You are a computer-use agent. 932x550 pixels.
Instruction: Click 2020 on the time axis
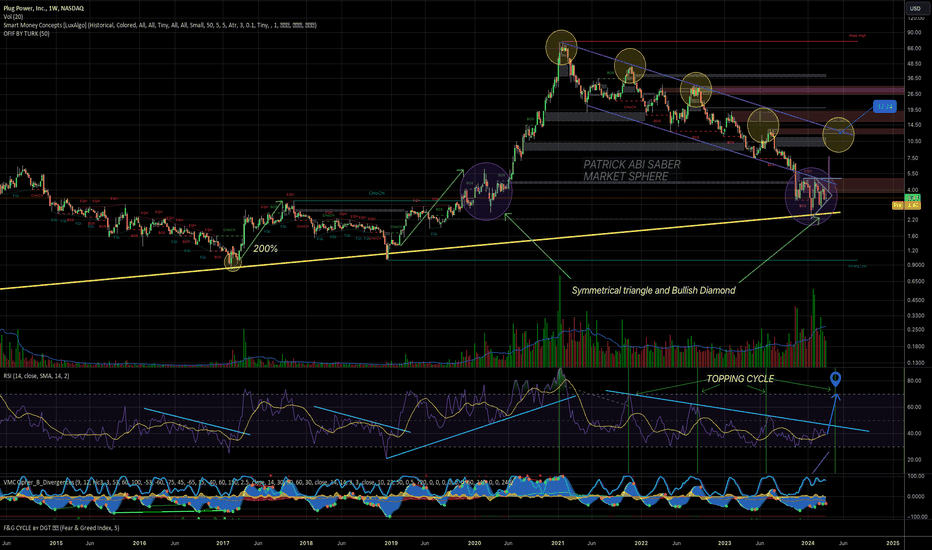pos(474,543)
